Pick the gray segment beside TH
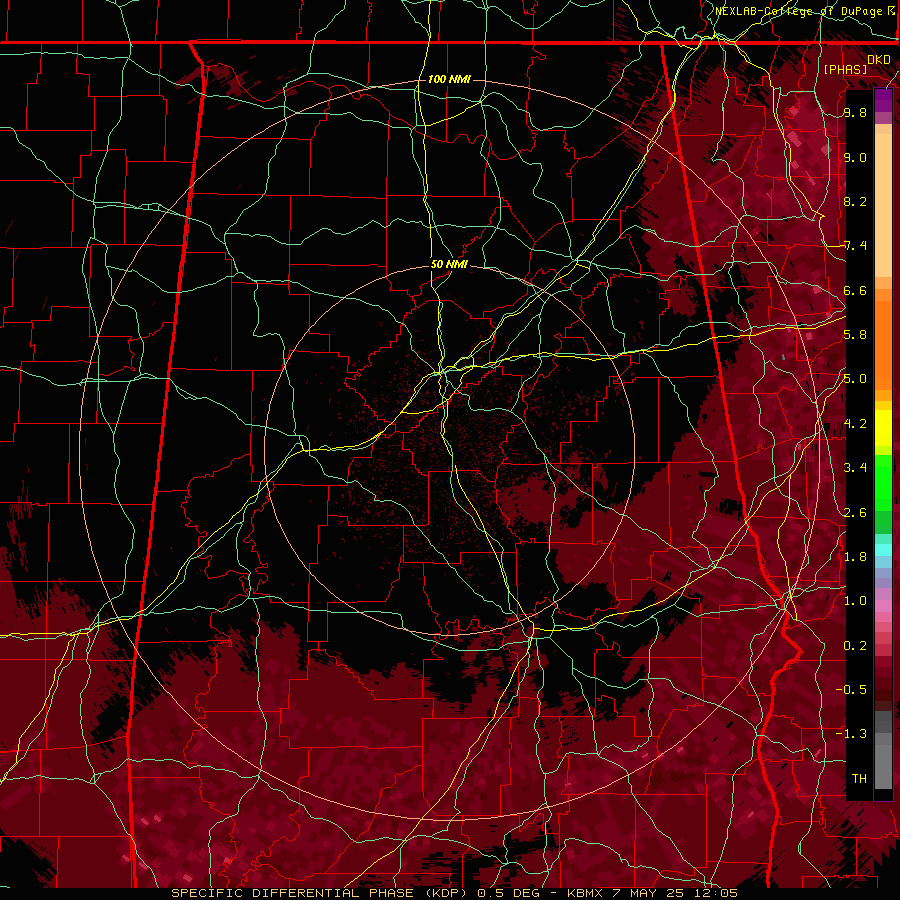Screen dimensions: 900x900 883,766
